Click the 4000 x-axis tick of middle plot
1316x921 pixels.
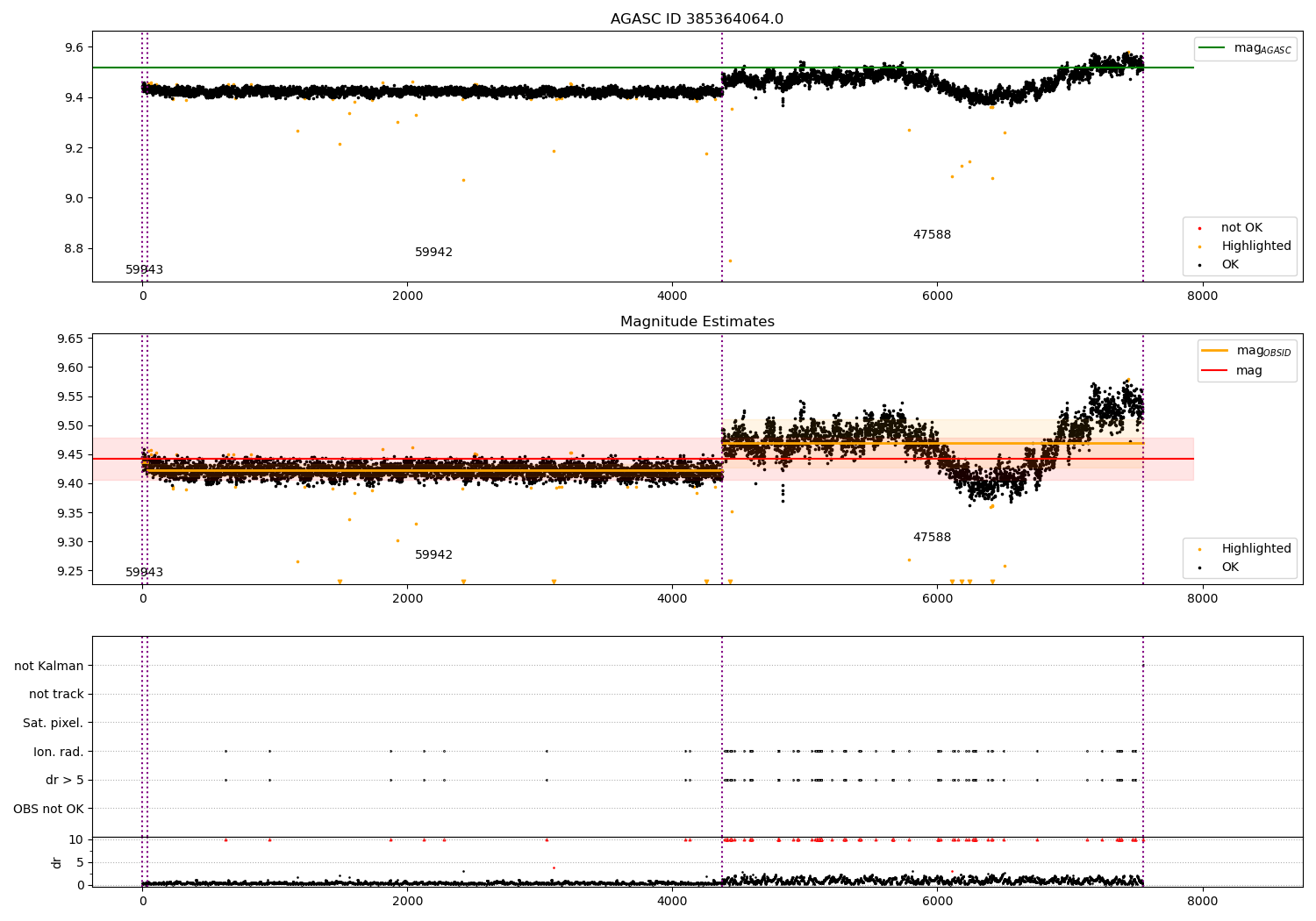672,598
